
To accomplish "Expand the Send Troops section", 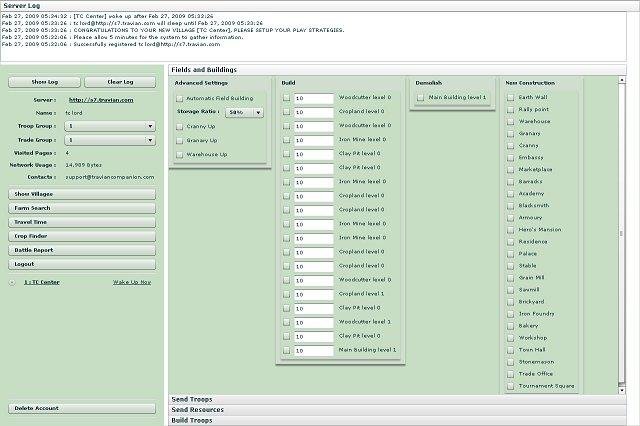I will pos(397,399).
